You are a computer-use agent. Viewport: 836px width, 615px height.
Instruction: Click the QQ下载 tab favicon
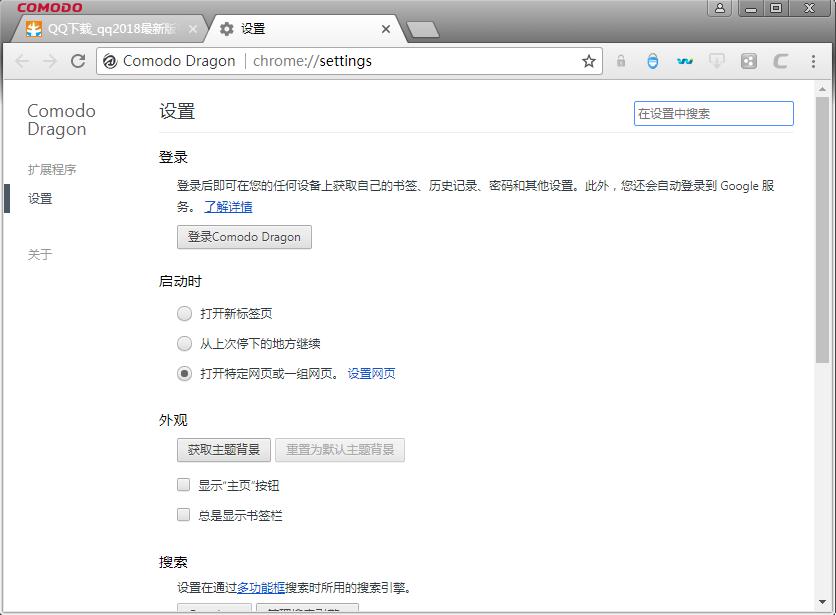coord(34,29)
